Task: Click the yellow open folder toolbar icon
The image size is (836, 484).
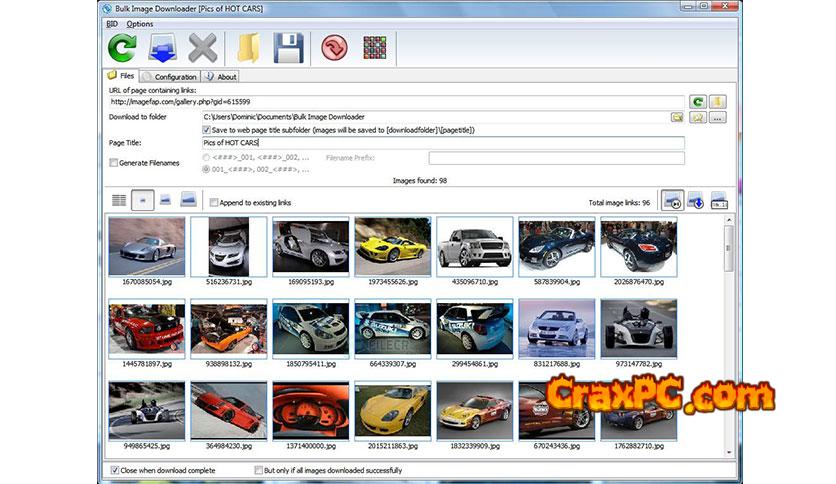Action: 247,48
